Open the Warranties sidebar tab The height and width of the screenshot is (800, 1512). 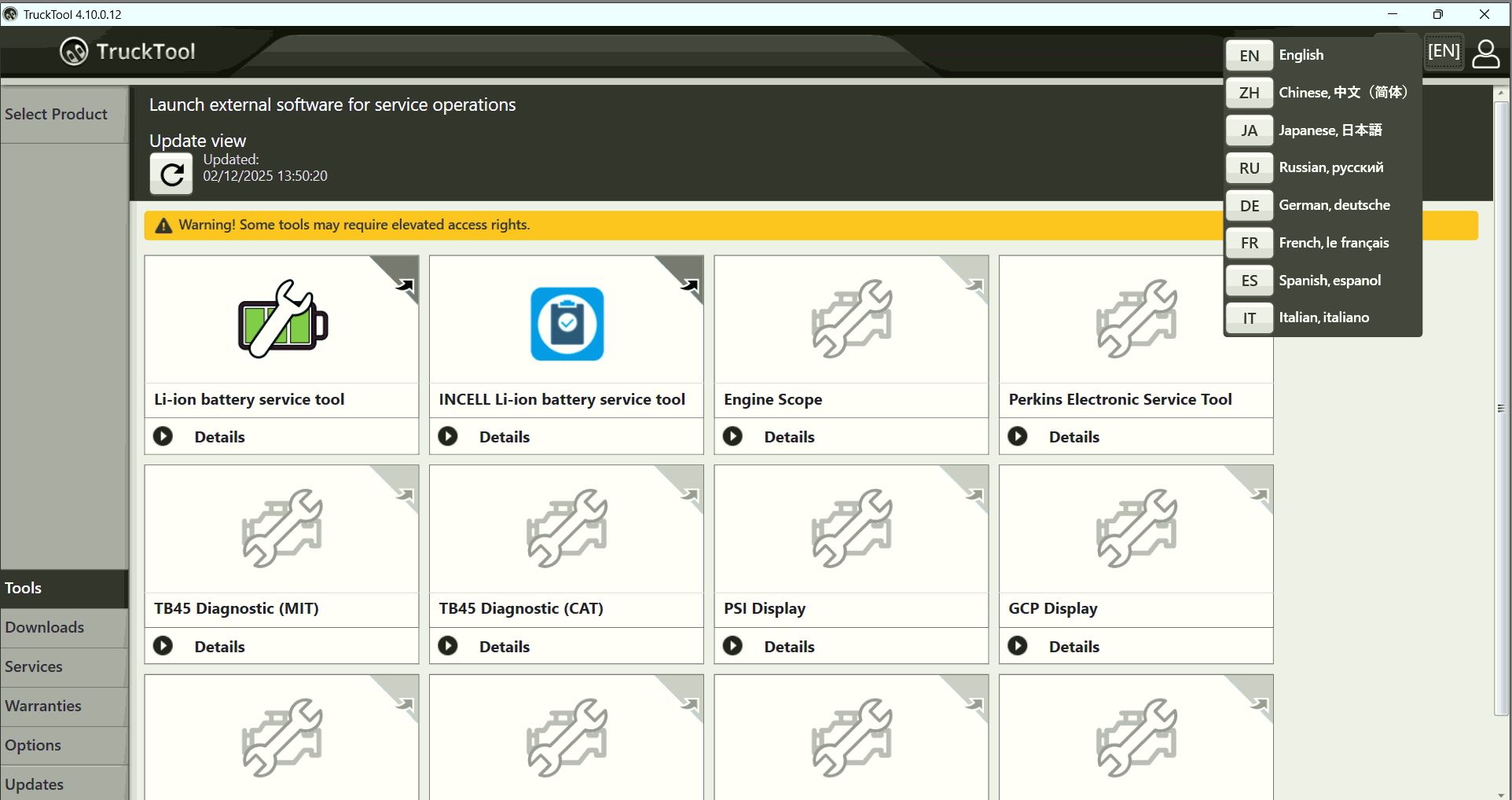click(x=64, y=706)
